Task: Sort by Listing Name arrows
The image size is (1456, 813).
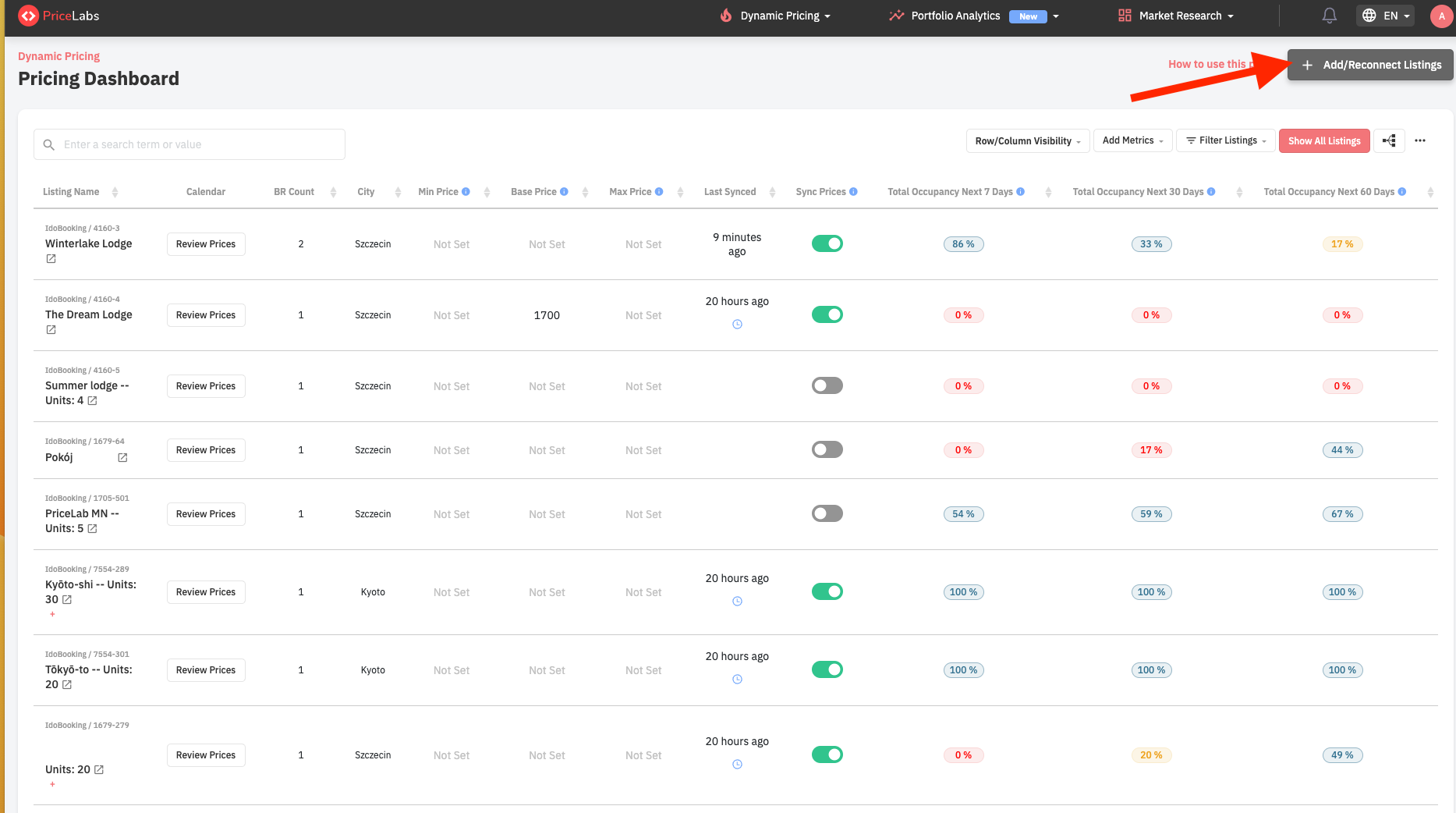Action: click(x=115, y=192)
